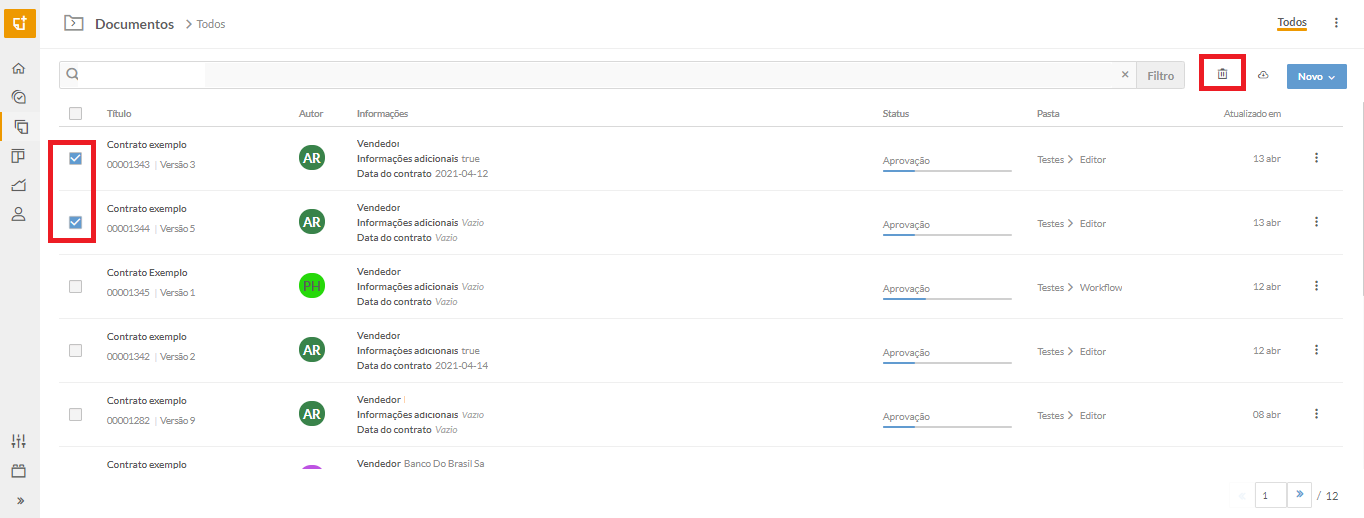Sort by Título column header
The image size is (1364, 518).
[119, 114]
